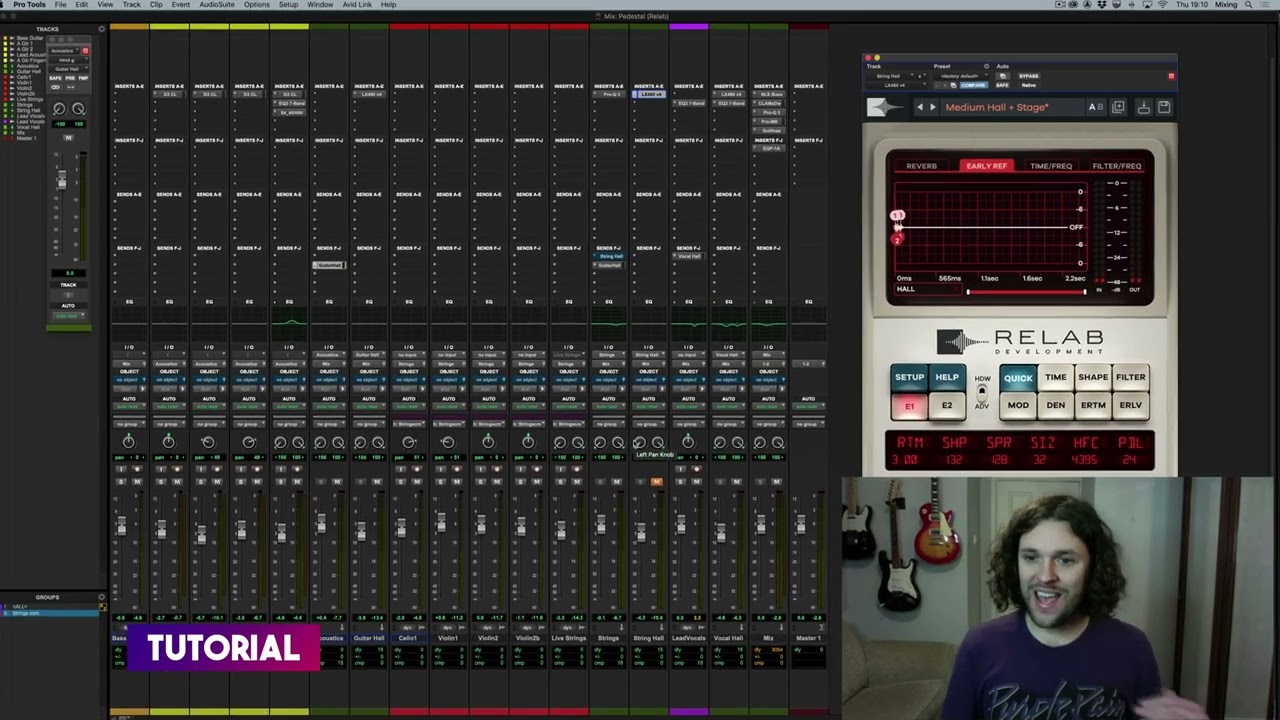1280x720 pixels.
Task: Mute the Mix track
Action: [x=776, y=482]
